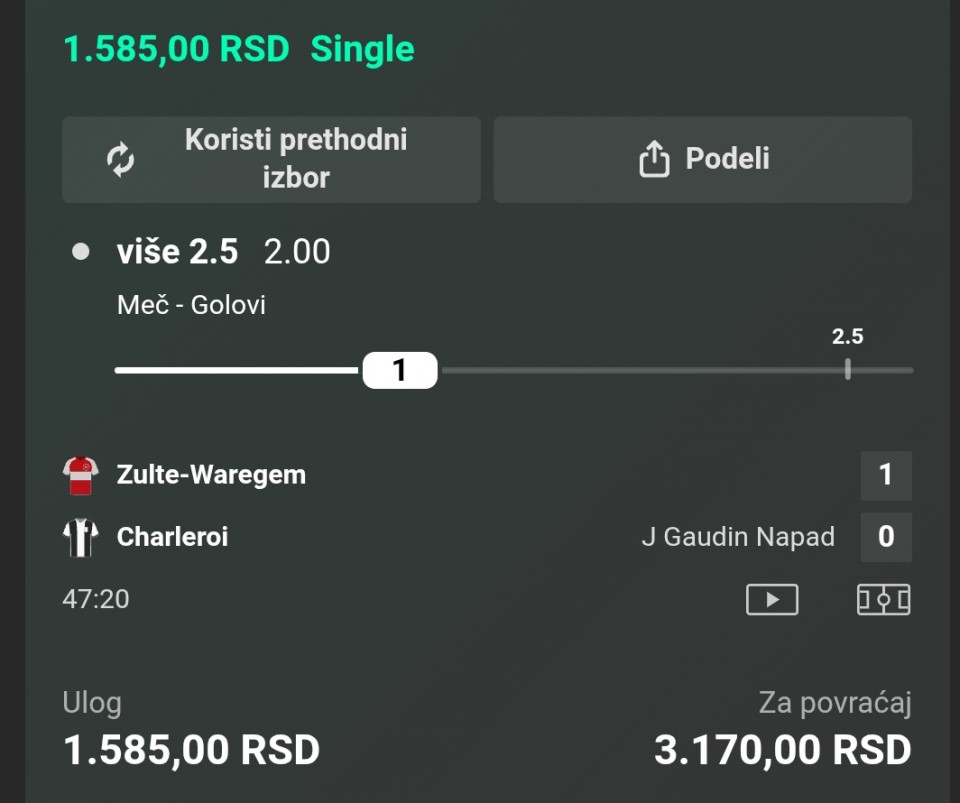Open the Charleroi team name
Viewport: 960px width, 803px height.
(x=172, y=537)
